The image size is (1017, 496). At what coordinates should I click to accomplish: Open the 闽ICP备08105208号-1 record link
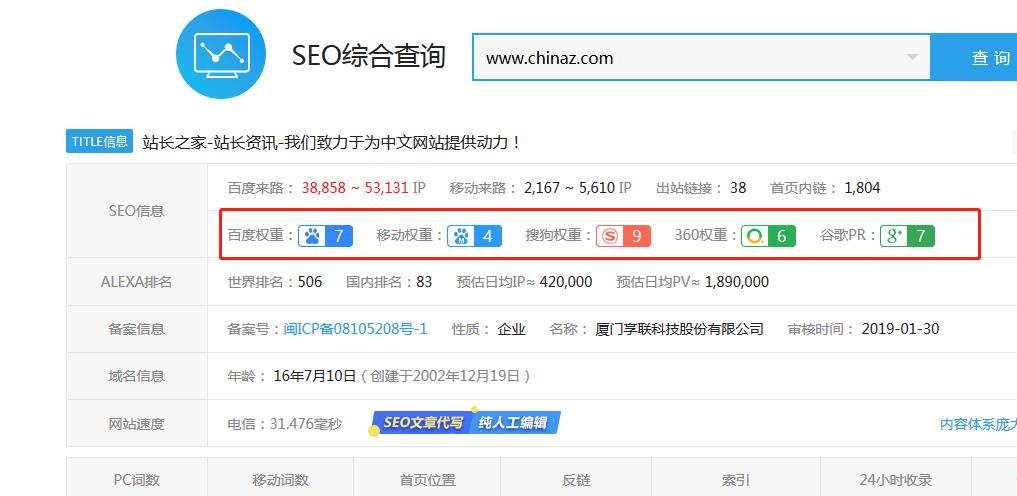click(x=355, y=329)
